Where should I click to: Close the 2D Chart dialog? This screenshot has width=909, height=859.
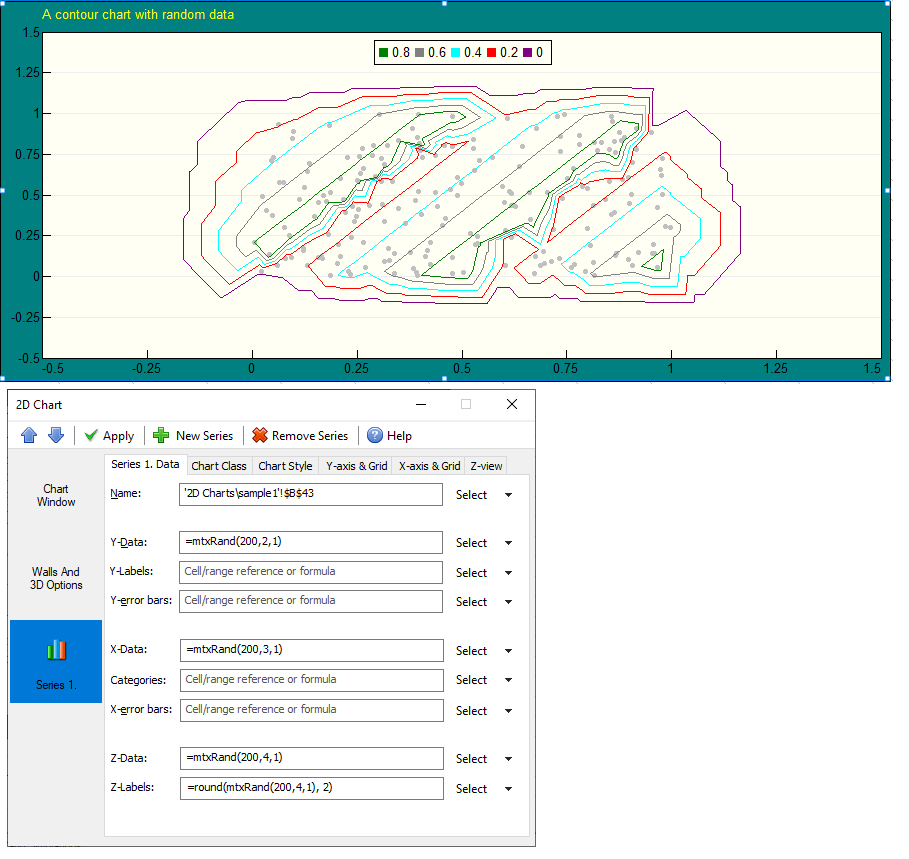512,405
